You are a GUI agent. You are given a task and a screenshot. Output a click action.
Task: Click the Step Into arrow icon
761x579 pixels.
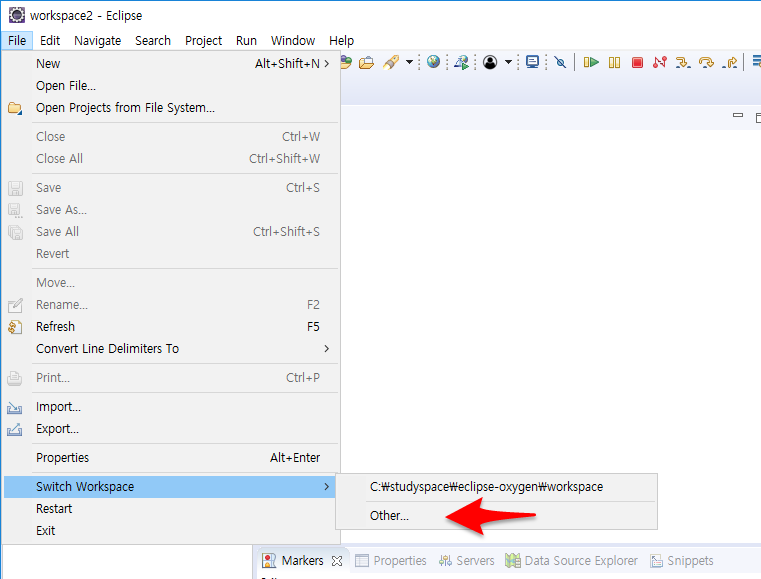[683, 63]
